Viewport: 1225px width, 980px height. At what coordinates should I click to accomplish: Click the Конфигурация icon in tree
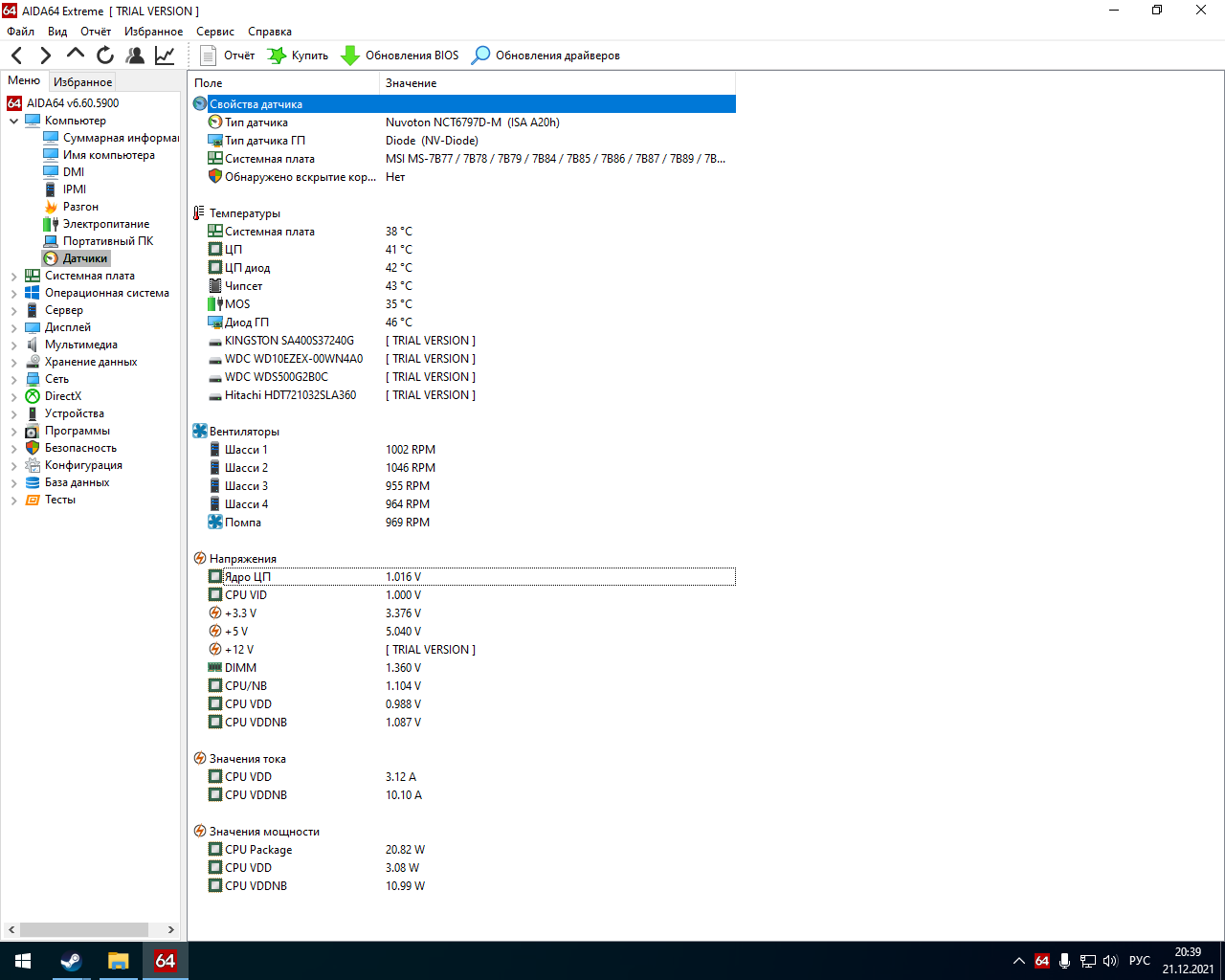point(33,465)
